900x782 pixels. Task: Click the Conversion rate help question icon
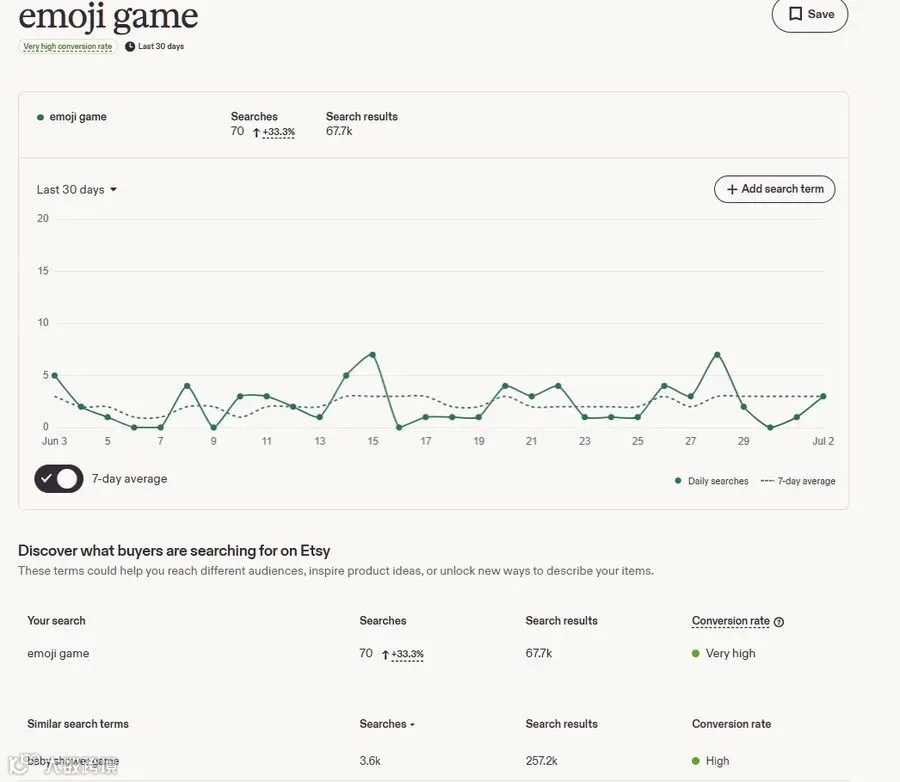coord(779,622)
